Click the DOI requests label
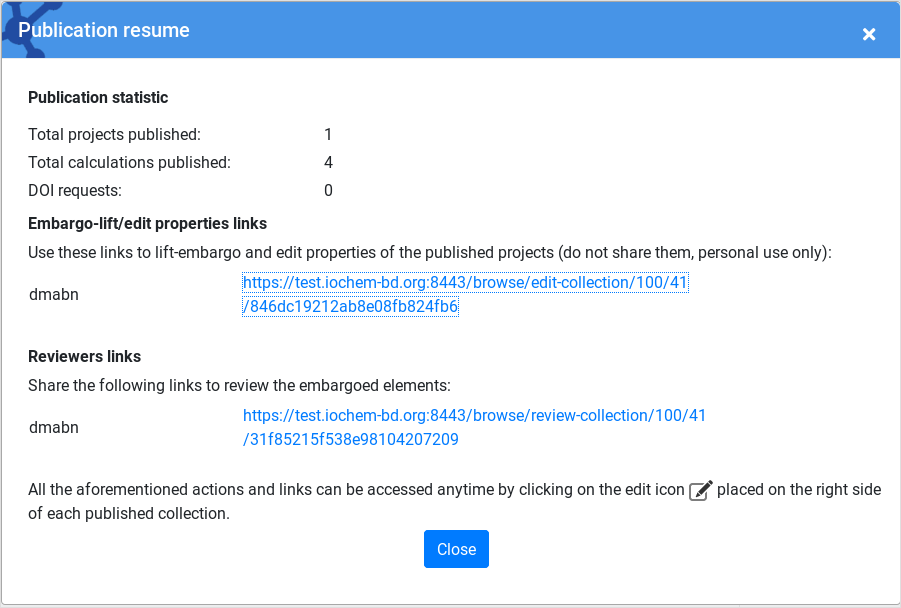This screenshot has height=608, width=901. [75, 190]
